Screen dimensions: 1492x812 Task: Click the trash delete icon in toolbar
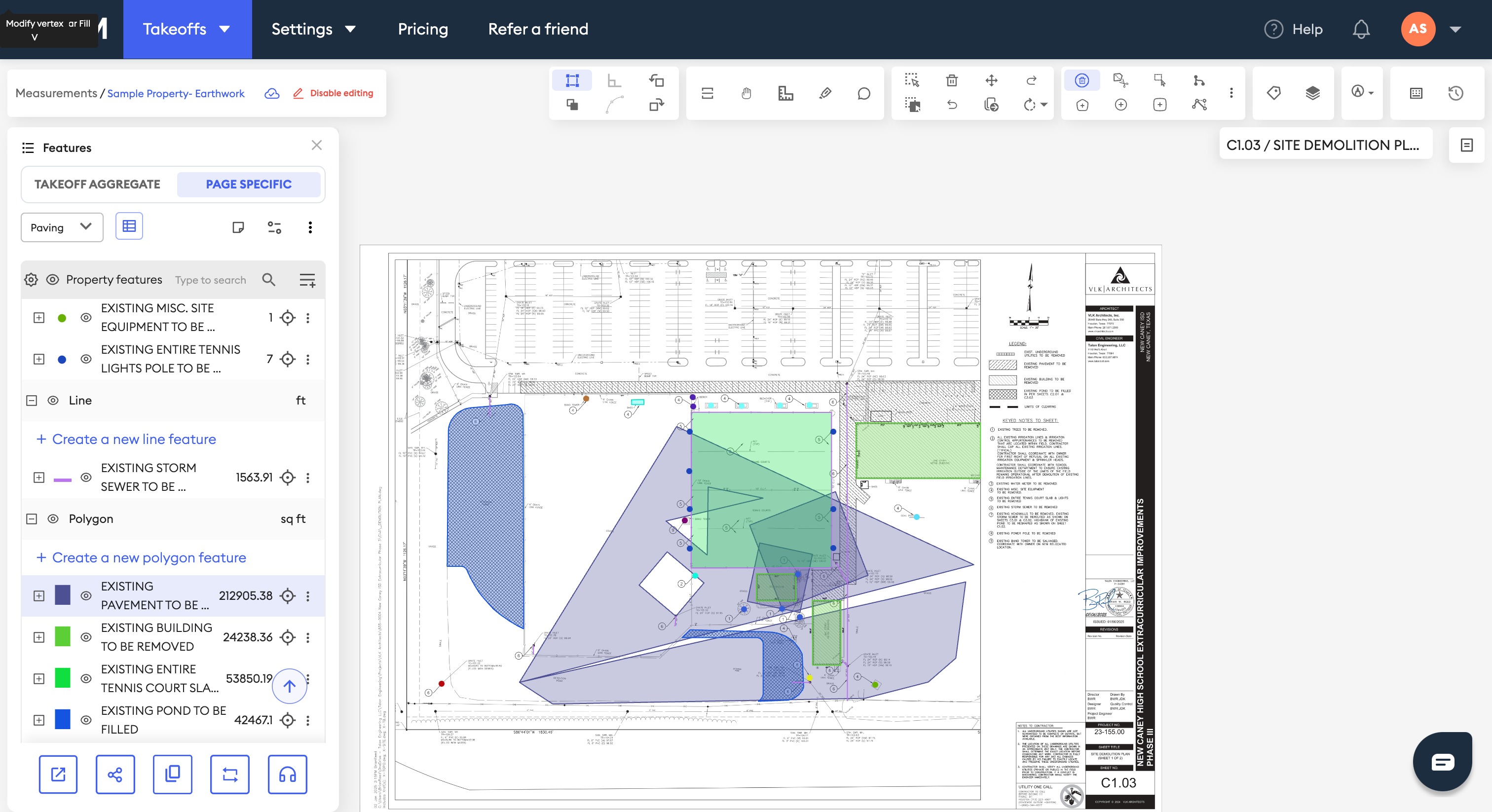coord(952,80)
